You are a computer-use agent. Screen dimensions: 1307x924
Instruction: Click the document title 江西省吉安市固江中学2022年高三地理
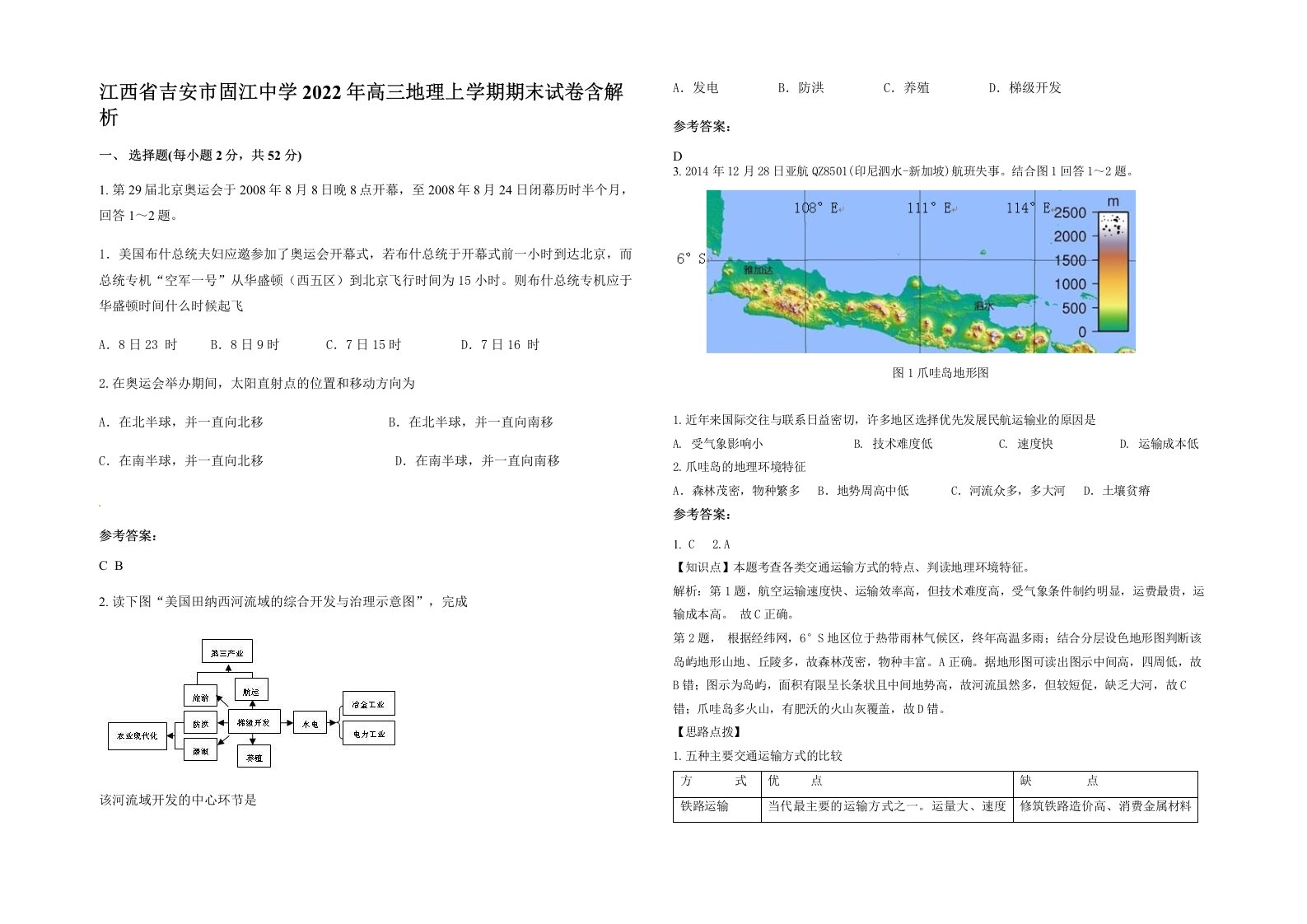361,105
